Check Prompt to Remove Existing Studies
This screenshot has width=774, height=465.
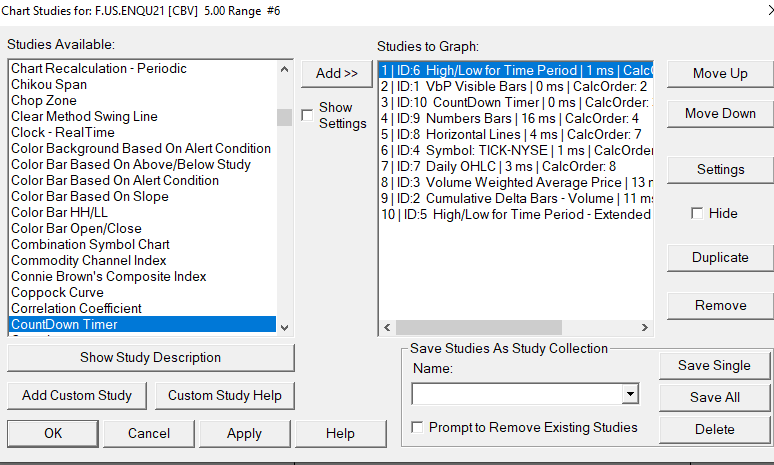(x=418, y=428)
